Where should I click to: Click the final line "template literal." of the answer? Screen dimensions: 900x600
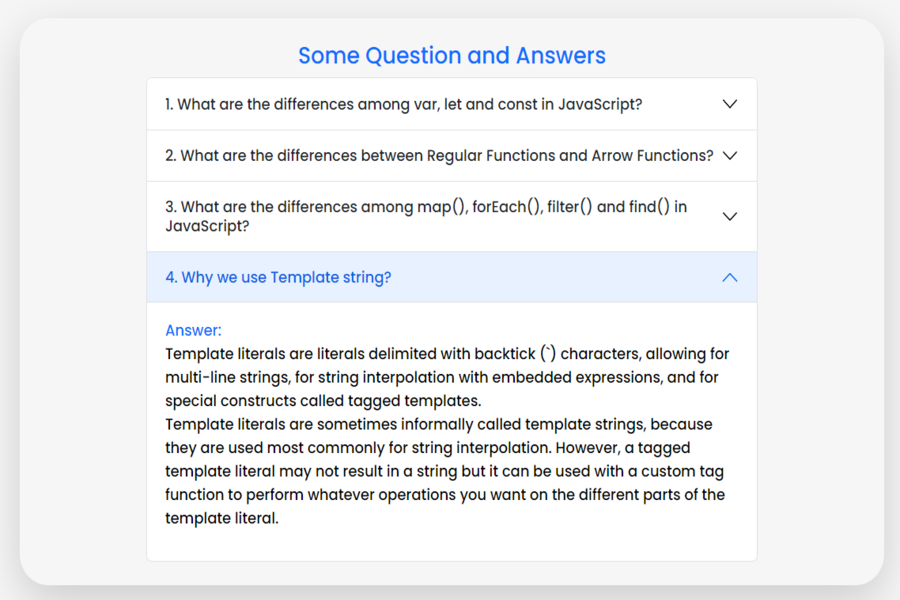point(221,518)
